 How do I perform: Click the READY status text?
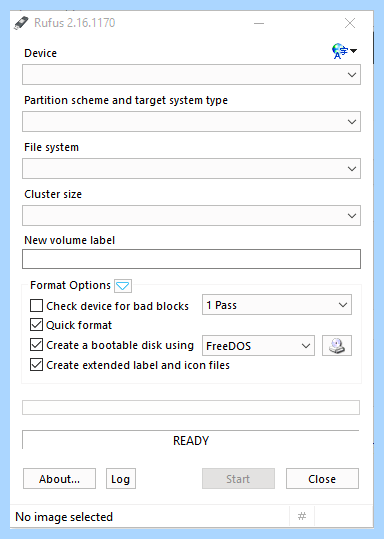[191, 441]
